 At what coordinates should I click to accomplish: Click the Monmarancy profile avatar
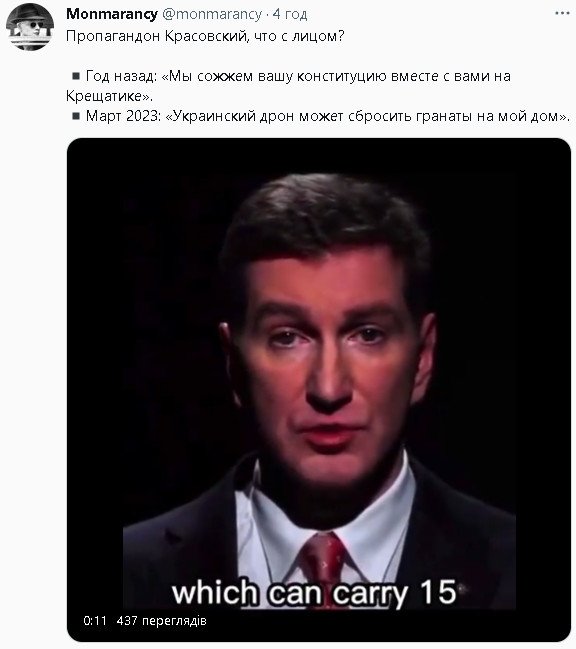coord(30,27)
